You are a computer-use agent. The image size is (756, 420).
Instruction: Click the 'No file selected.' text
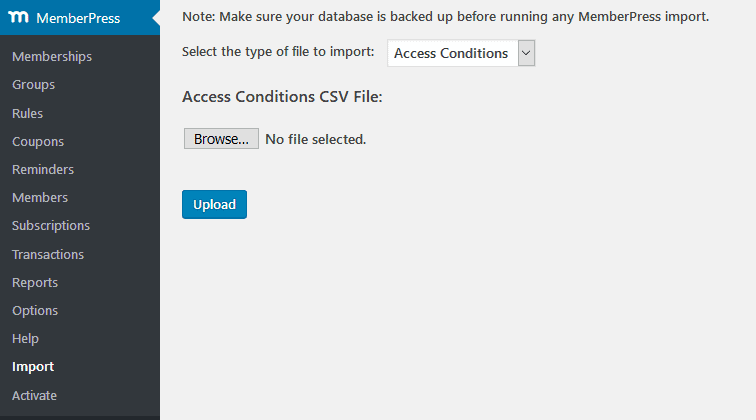click(x=316, y=140)
